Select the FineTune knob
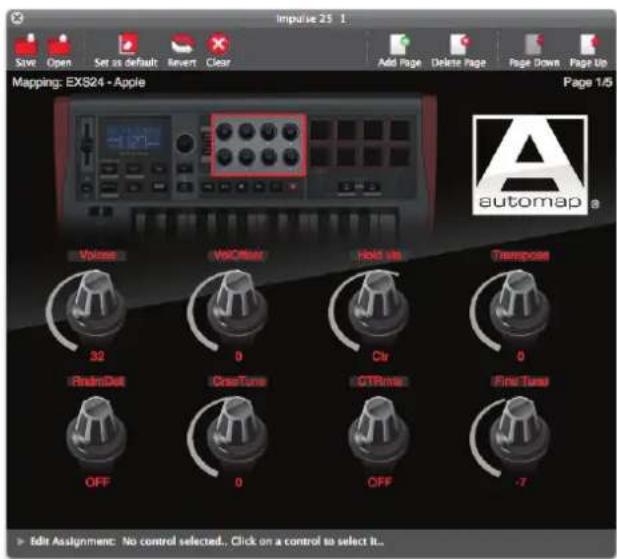The height and width of the screenshot is (559, 617). point(519,431)
